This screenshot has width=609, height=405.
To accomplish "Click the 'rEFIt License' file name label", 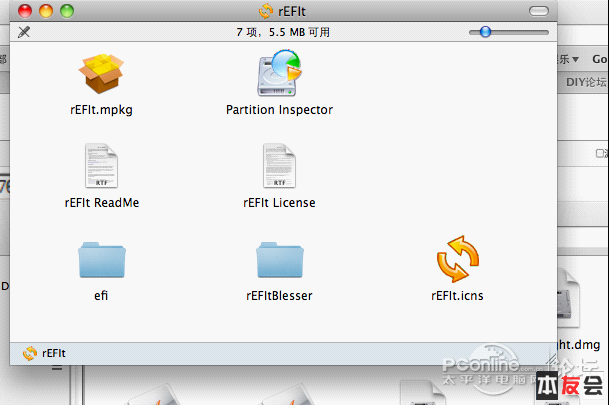I will (279, 203).
